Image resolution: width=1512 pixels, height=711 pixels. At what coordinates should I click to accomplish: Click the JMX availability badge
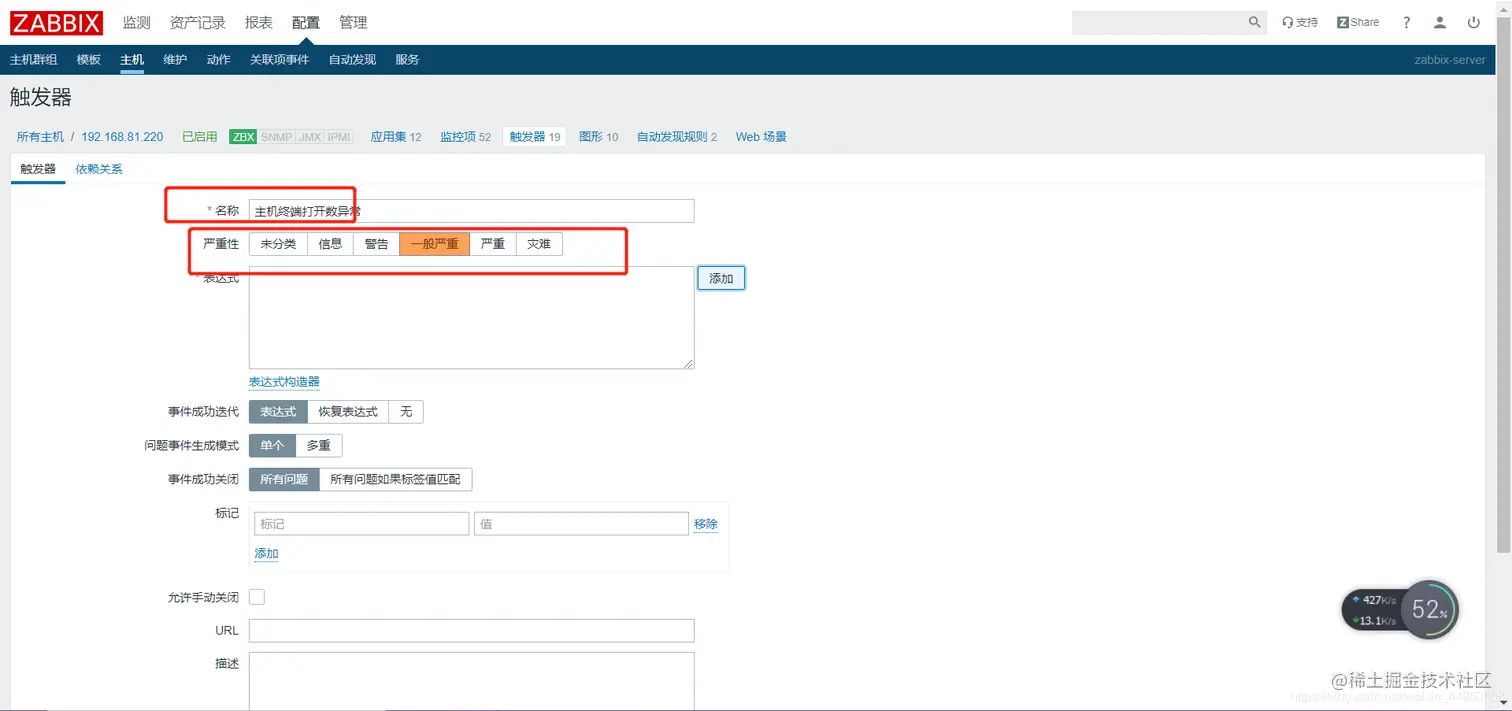(310, 137)
